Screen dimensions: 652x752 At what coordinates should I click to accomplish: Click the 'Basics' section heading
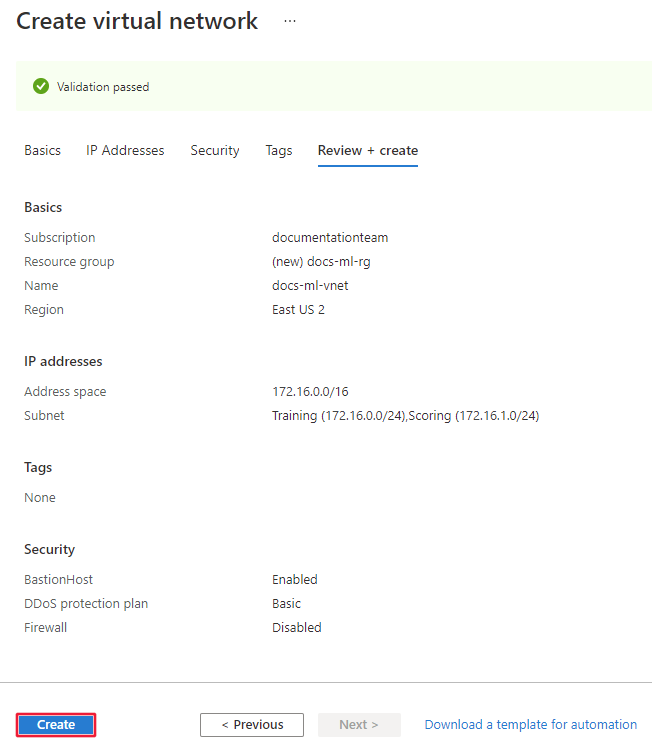click(x=43, y=207)
